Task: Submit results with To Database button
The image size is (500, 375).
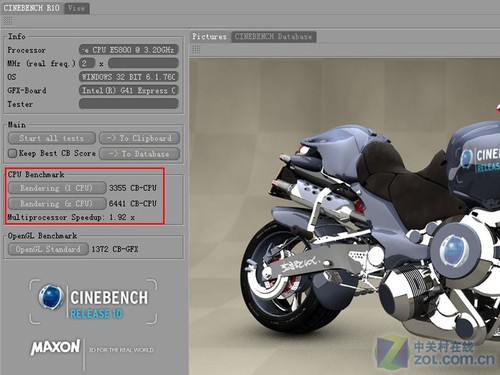Action: (x=139, y=154)
